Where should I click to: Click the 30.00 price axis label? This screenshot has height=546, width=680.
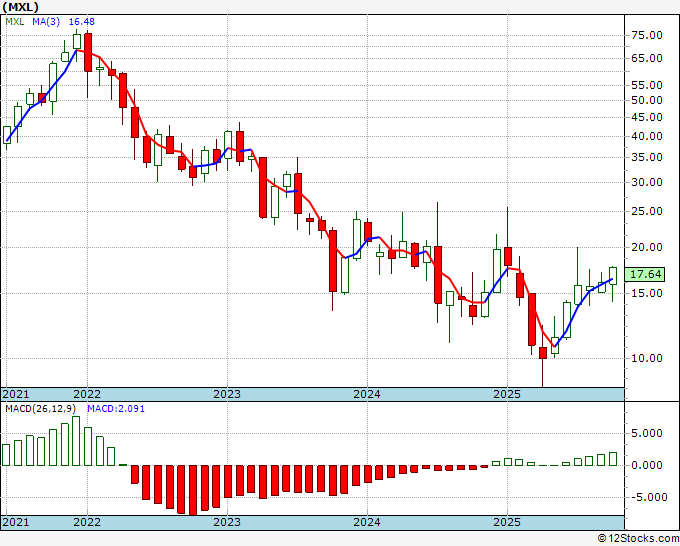click(647, 182)
